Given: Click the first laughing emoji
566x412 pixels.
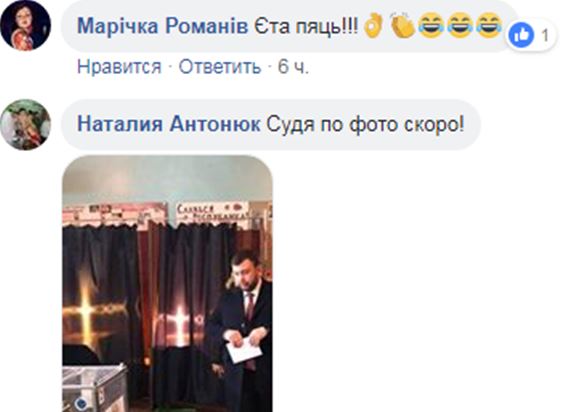Looking at the screenshot, I should pos(431,26).
